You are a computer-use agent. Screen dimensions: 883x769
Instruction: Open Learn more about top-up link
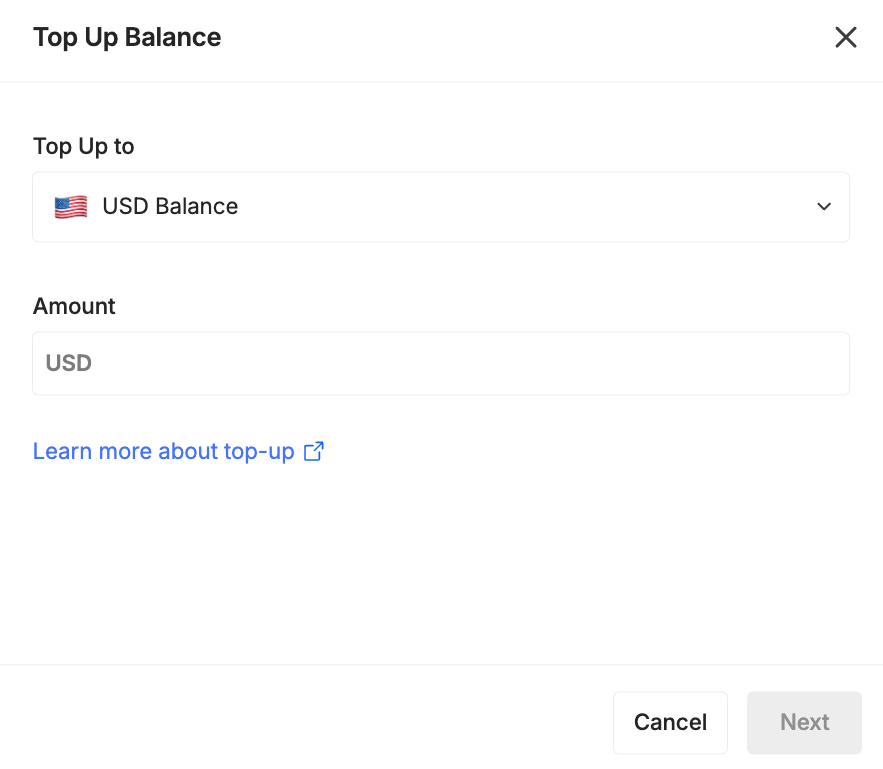click(163, 451)
